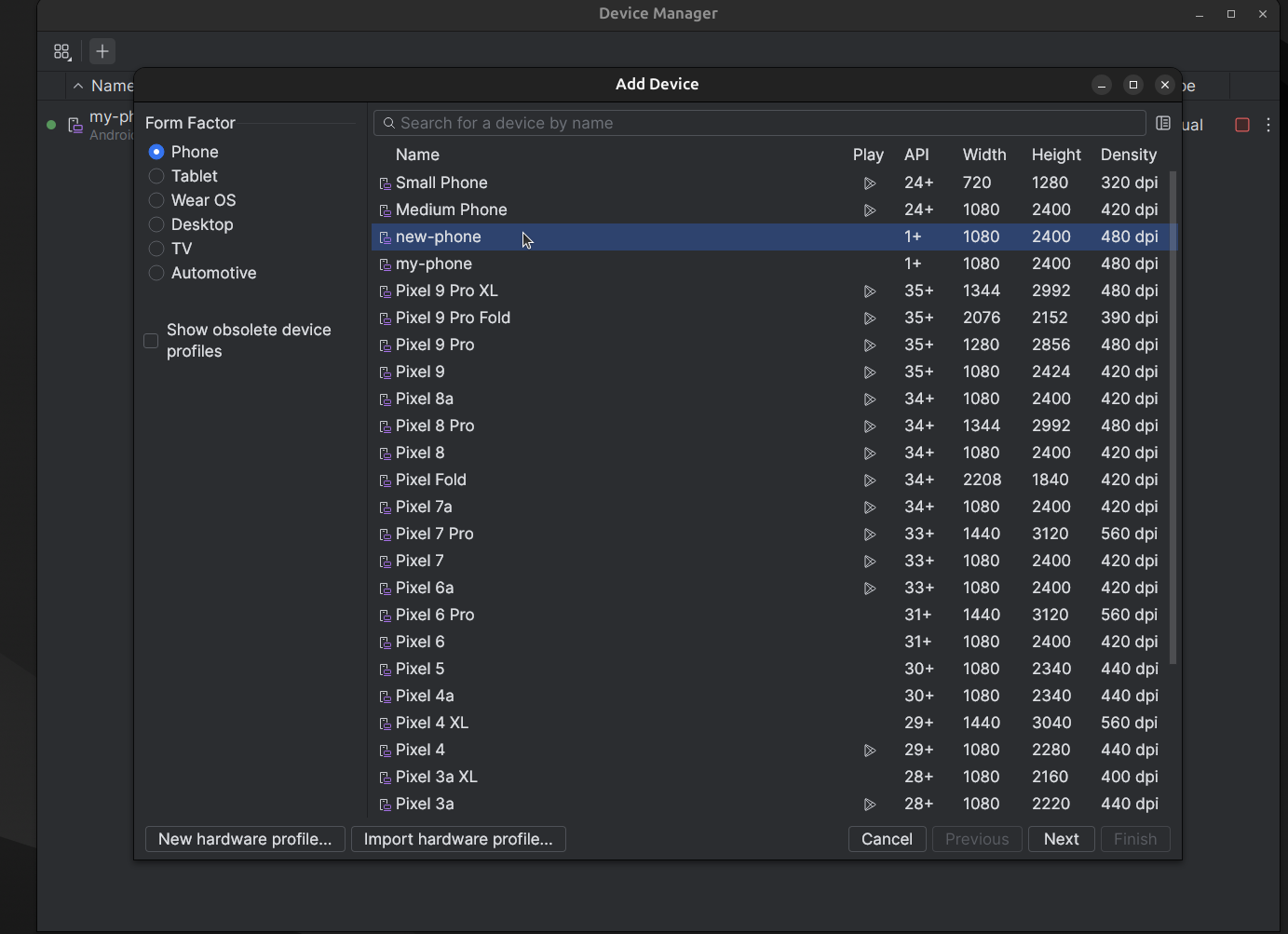Click the Medium Phone device icon
This screenshot has height=934, width=1288.
pyautogui.click(x=386, y=210)
